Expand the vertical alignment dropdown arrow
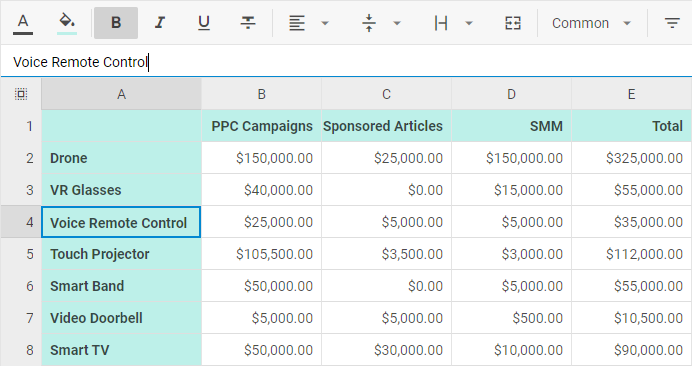This screenshot has width=692, height=366. point(397,23)
